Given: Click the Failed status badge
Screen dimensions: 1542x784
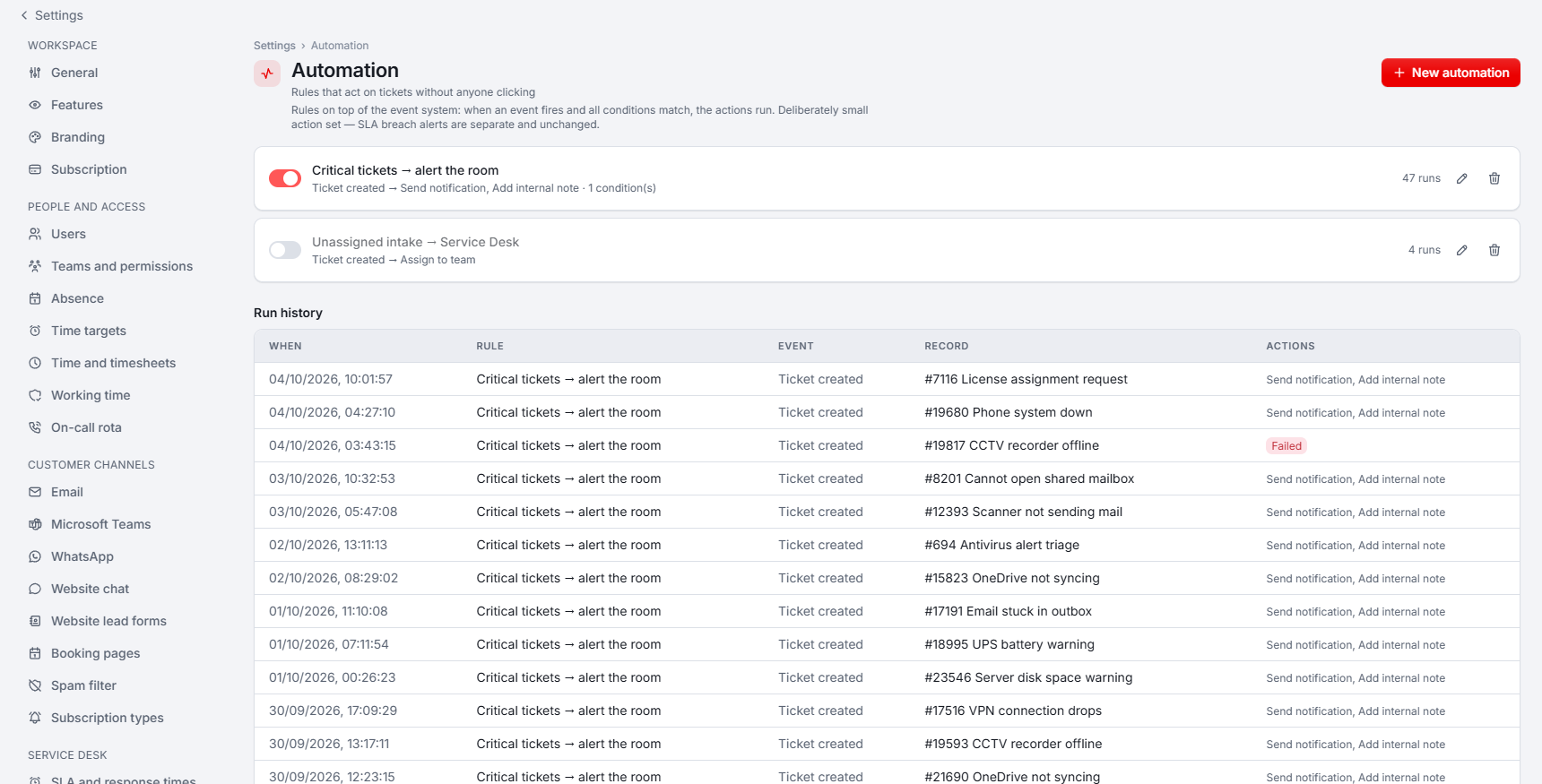Looking at the screenshot, I should coord(1286,446).
